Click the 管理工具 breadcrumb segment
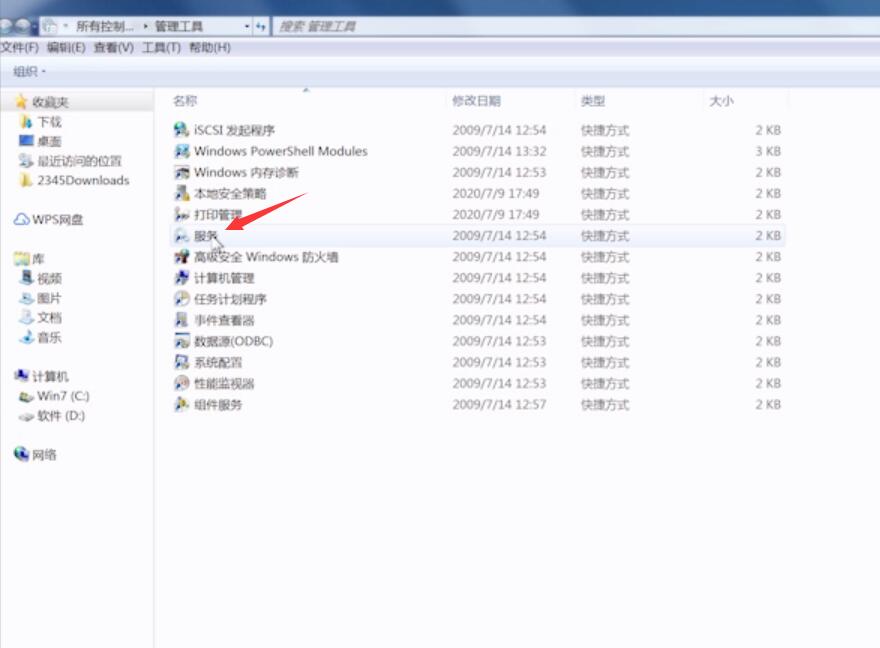Image resolution: width=880 pixels, height=648 pixels. (x=178, y=26)
